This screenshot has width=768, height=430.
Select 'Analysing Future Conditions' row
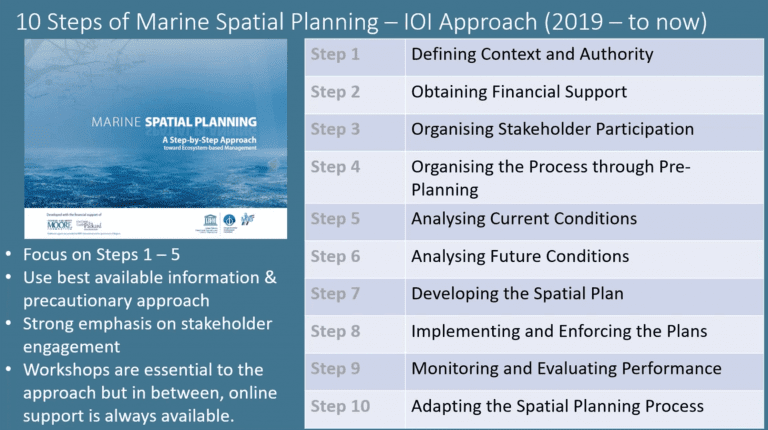(x=520, y=256)
